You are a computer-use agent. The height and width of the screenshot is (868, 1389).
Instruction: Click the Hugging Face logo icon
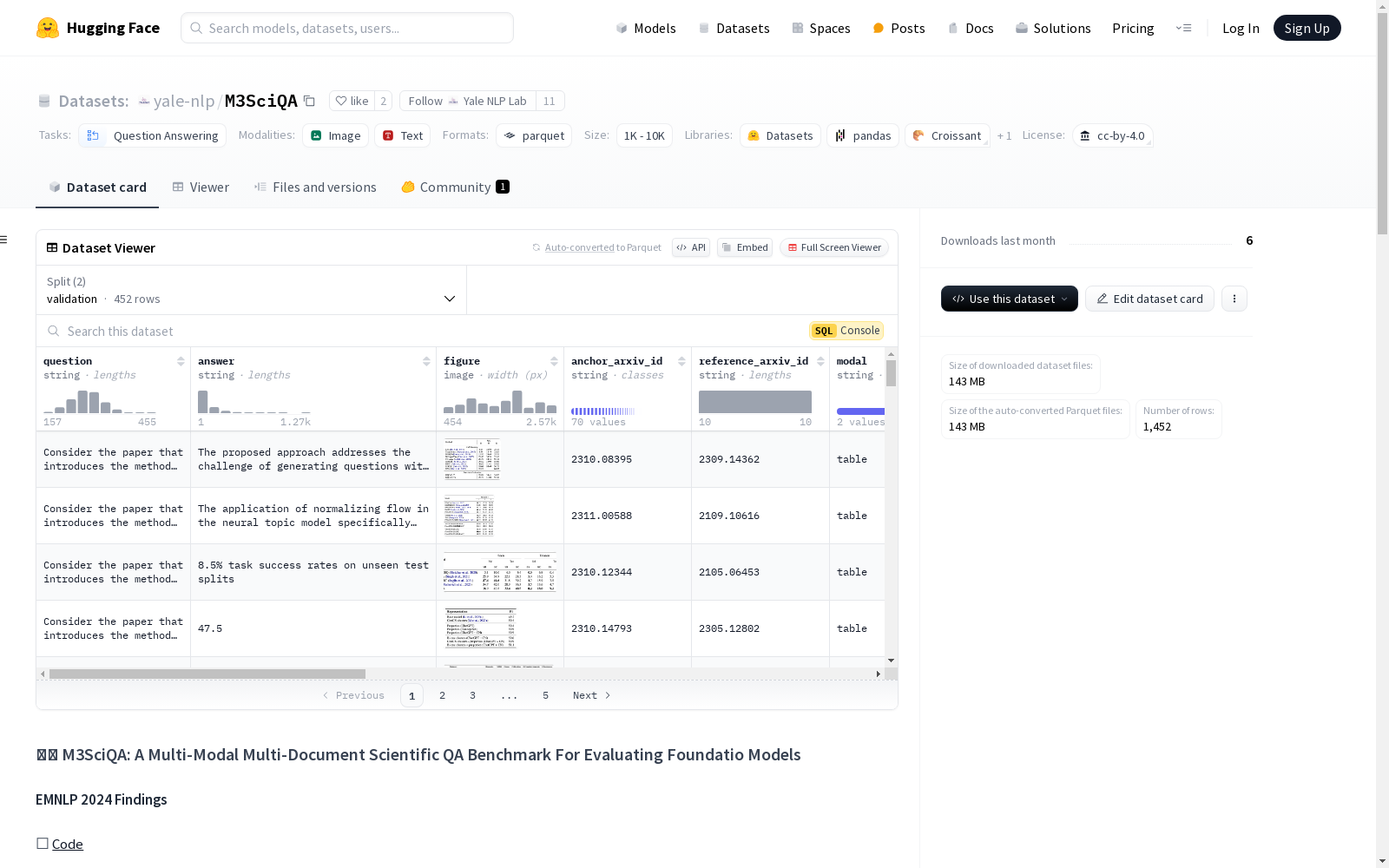48,28
